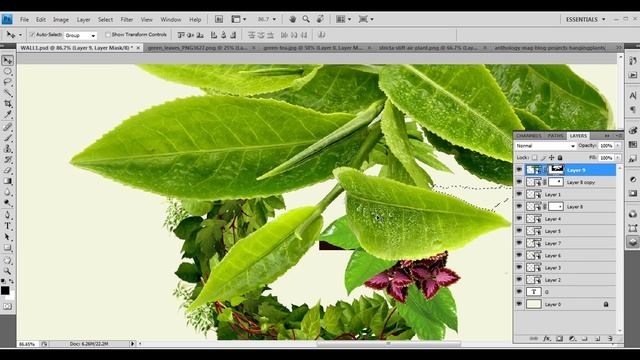Select the Horizontal Type tool
640x360 pixels.
coord(8,226)
